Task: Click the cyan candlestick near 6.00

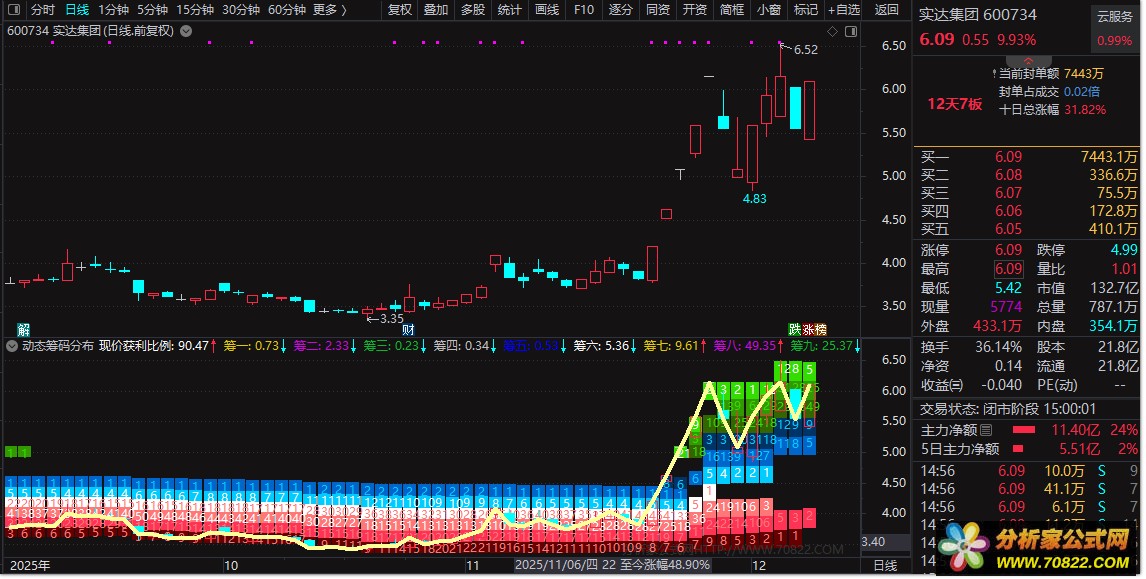Action: pos(795,108)
